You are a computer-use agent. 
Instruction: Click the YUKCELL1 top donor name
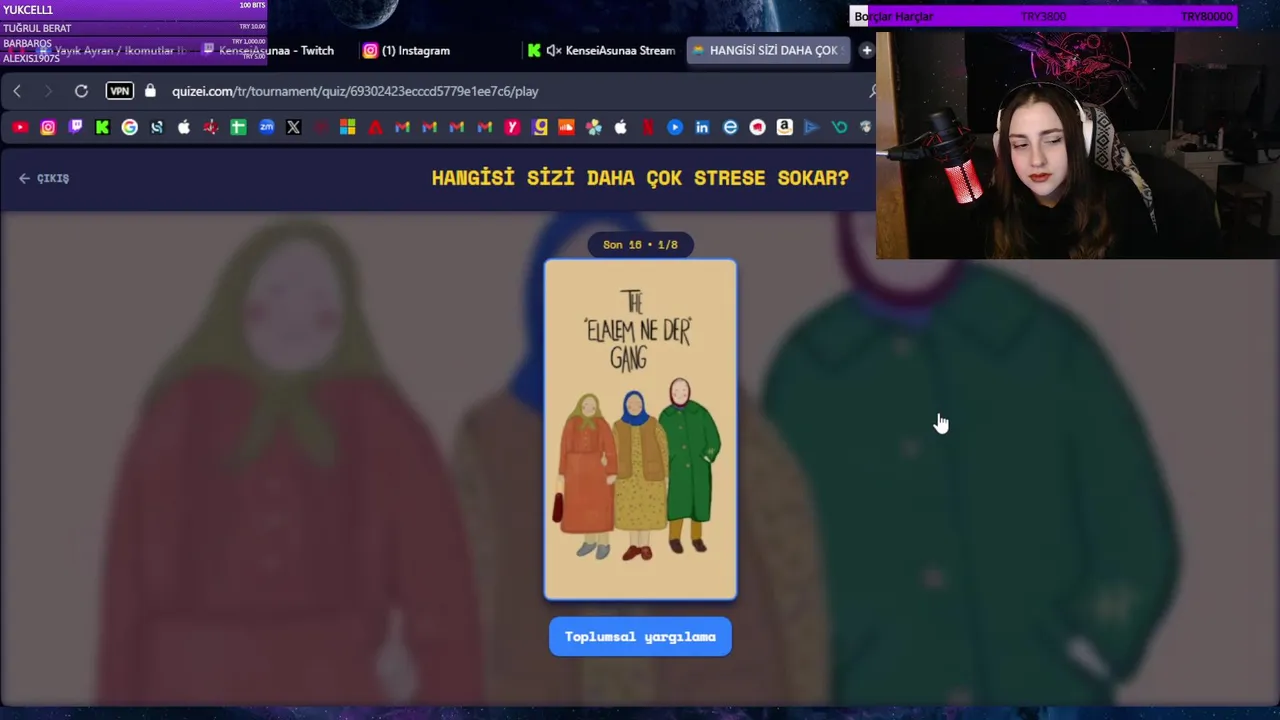click(28, 10)
